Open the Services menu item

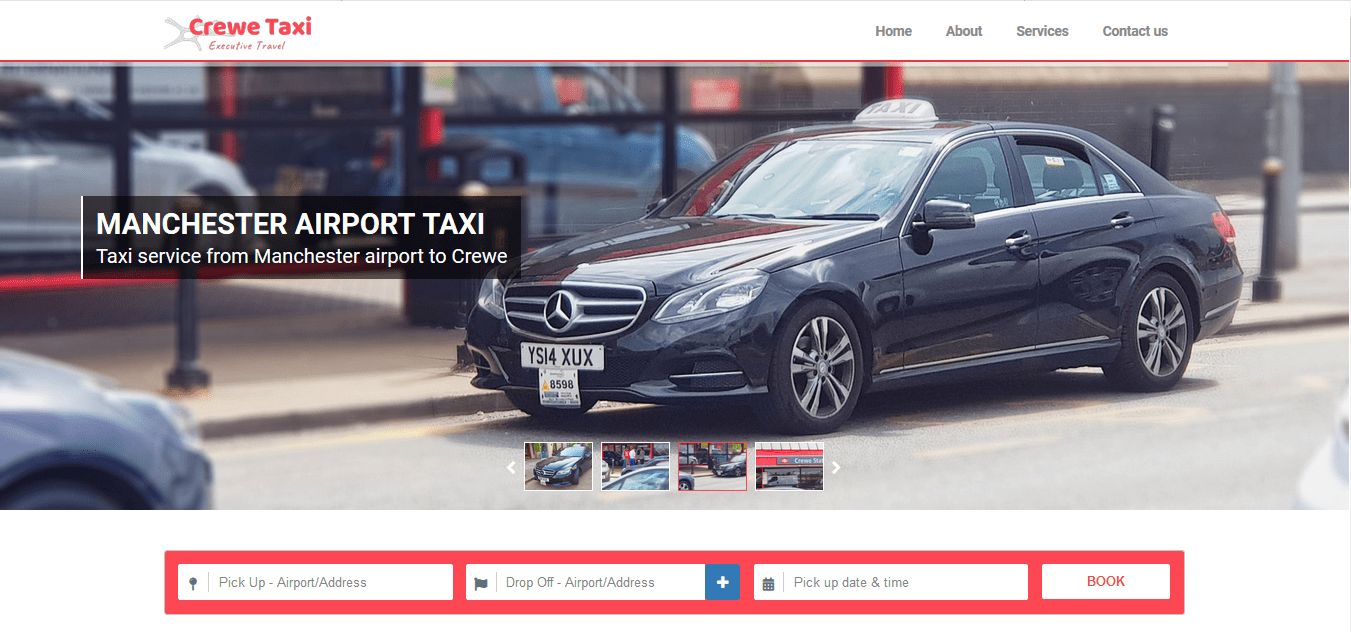(1042, 31)
